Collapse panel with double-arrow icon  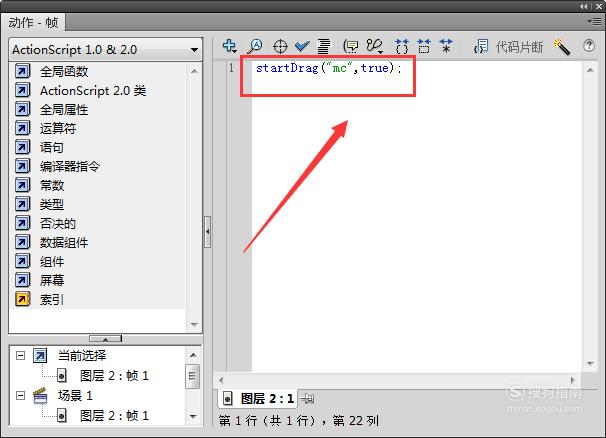click(584, 7)
